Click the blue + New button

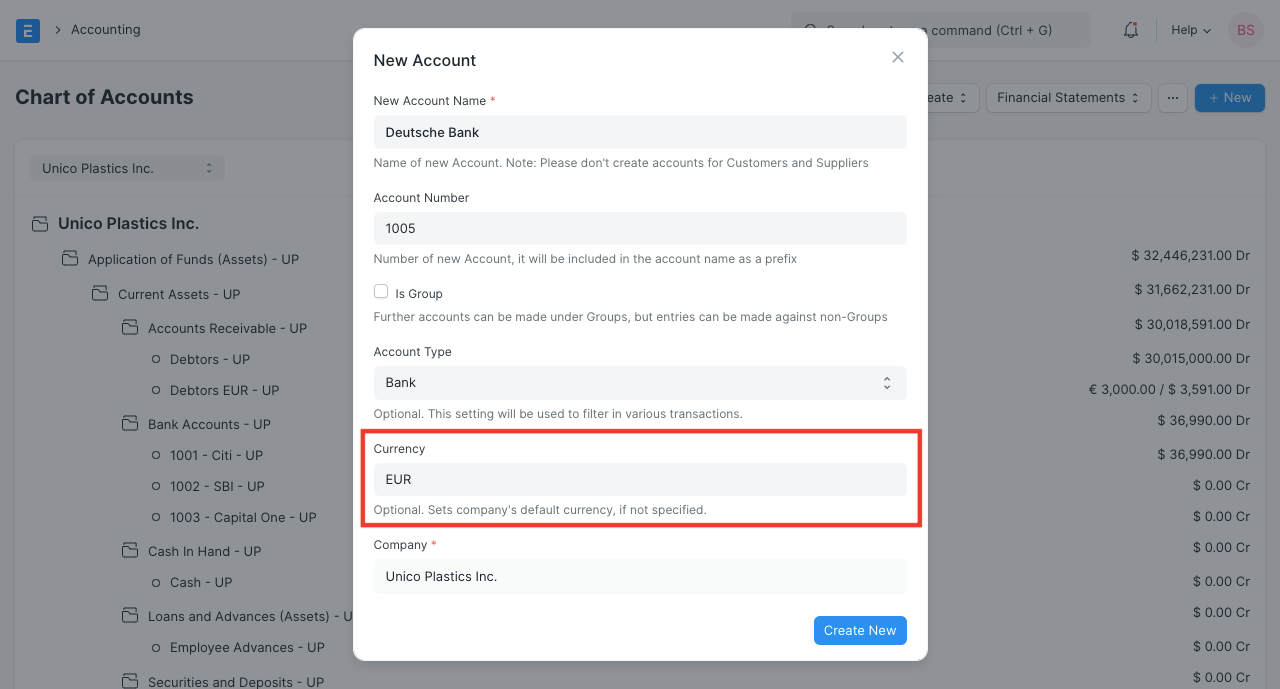click(x=1229, y=97)
